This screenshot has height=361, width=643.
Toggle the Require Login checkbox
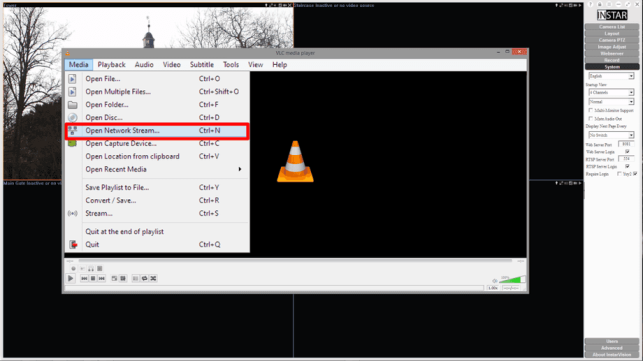pos(619,174)
